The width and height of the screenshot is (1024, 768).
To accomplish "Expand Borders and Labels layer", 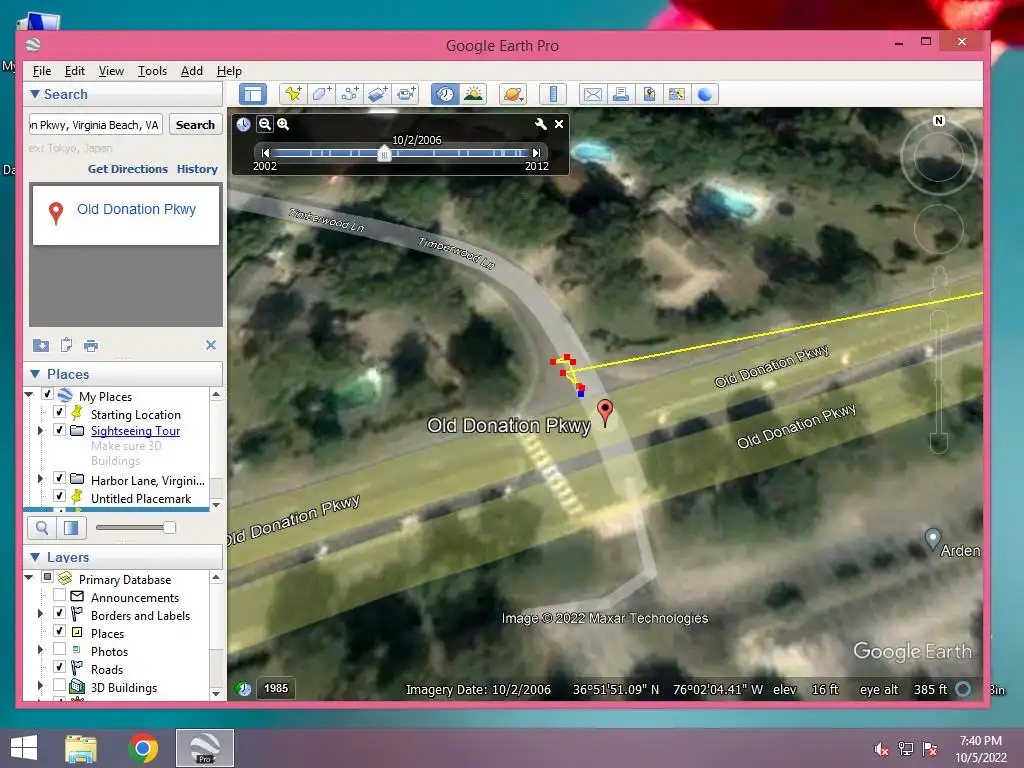I will 40,614.
